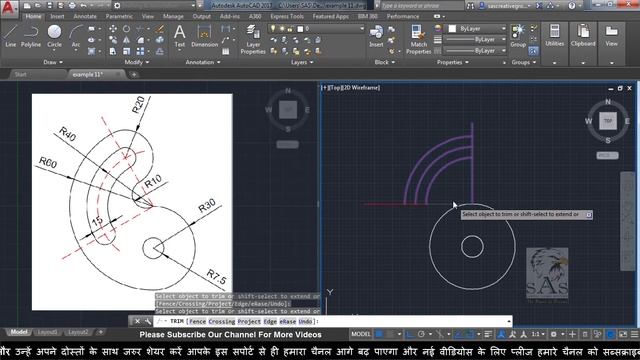The height and width of the screenshot is (360, 640).
Task: Select the Rotate tool icon in Modify panel
Action: (x=127, y=29)
